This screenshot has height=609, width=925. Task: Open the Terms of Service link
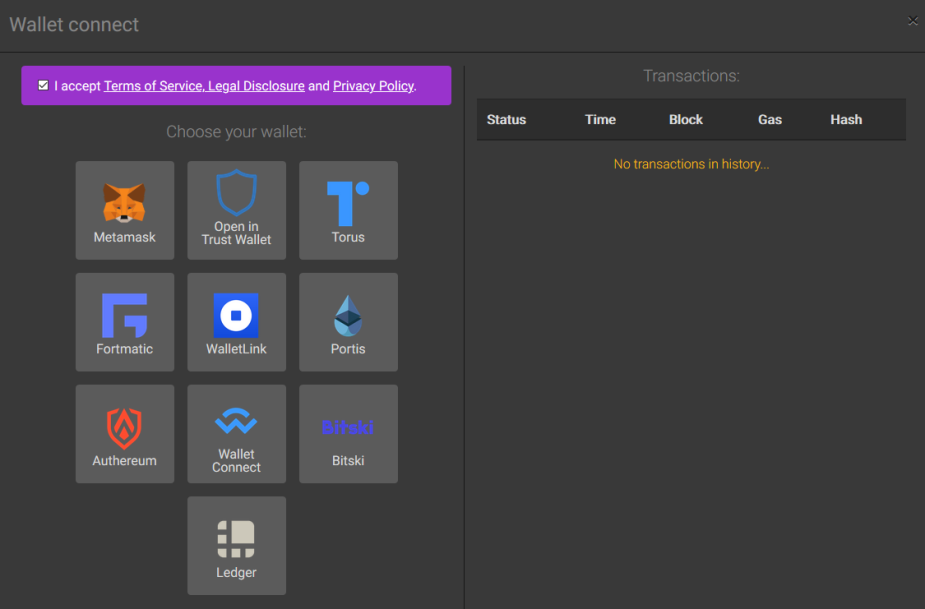(154, 86)
